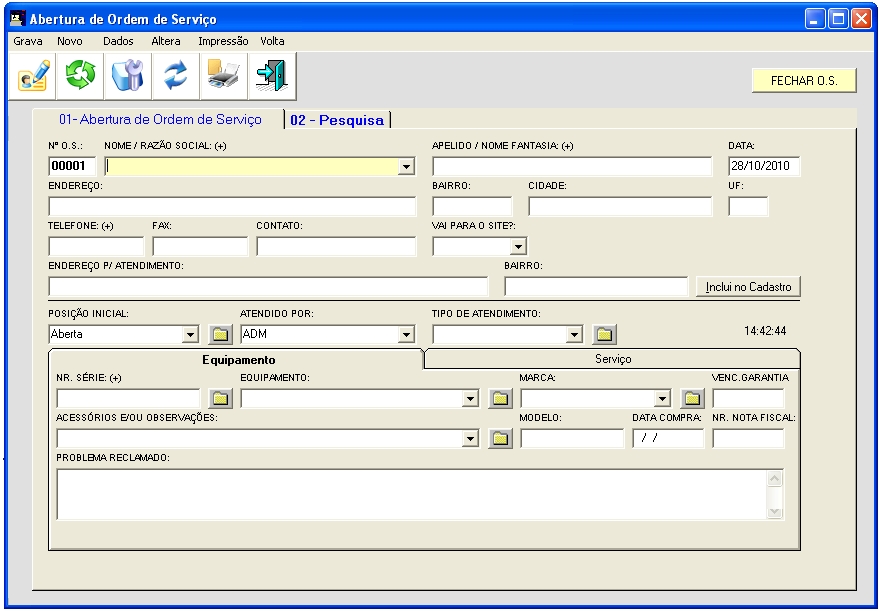This screenshot has width=881, height=612.
Task: Open the Vai para o site dropdown
Action: point(518,246)
